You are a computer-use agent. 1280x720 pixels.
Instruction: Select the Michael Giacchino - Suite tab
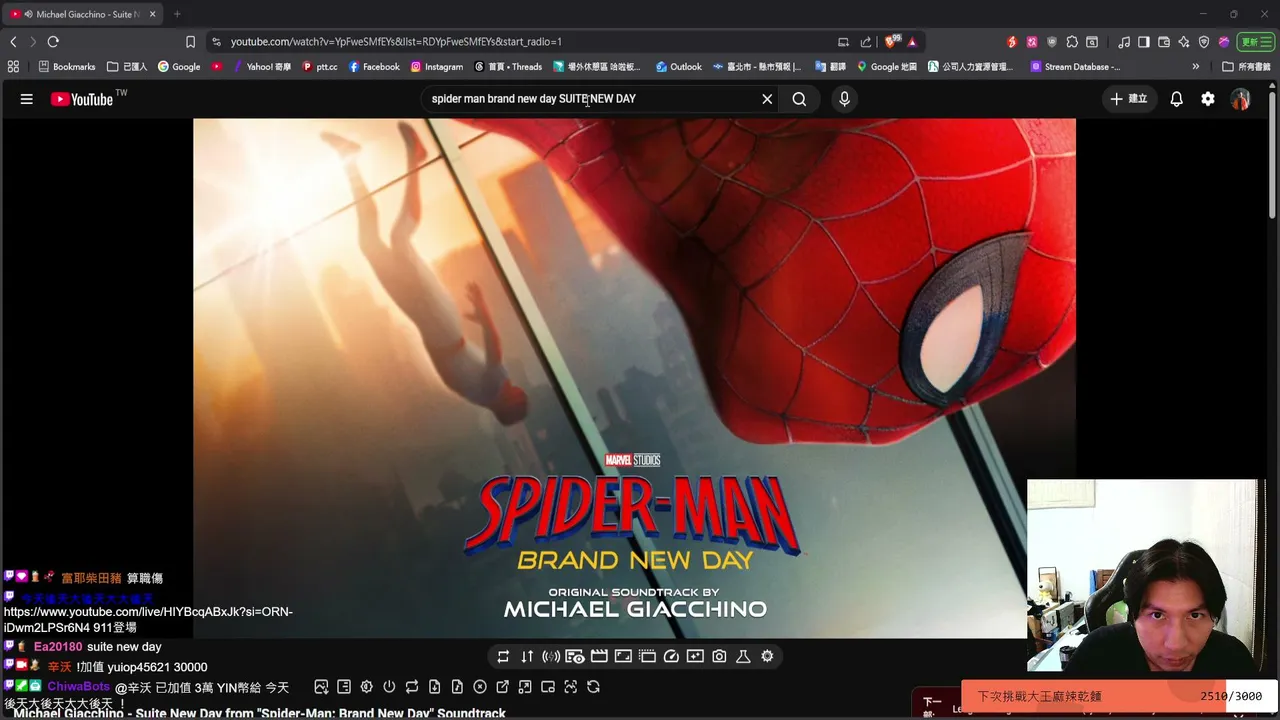(84, 14)
